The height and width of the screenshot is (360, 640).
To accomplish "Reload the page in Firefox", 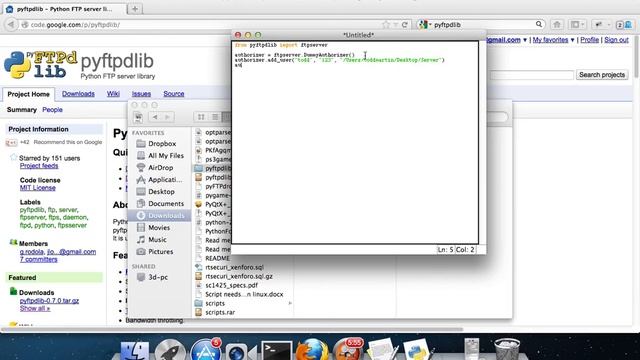I will pos(404,24).
